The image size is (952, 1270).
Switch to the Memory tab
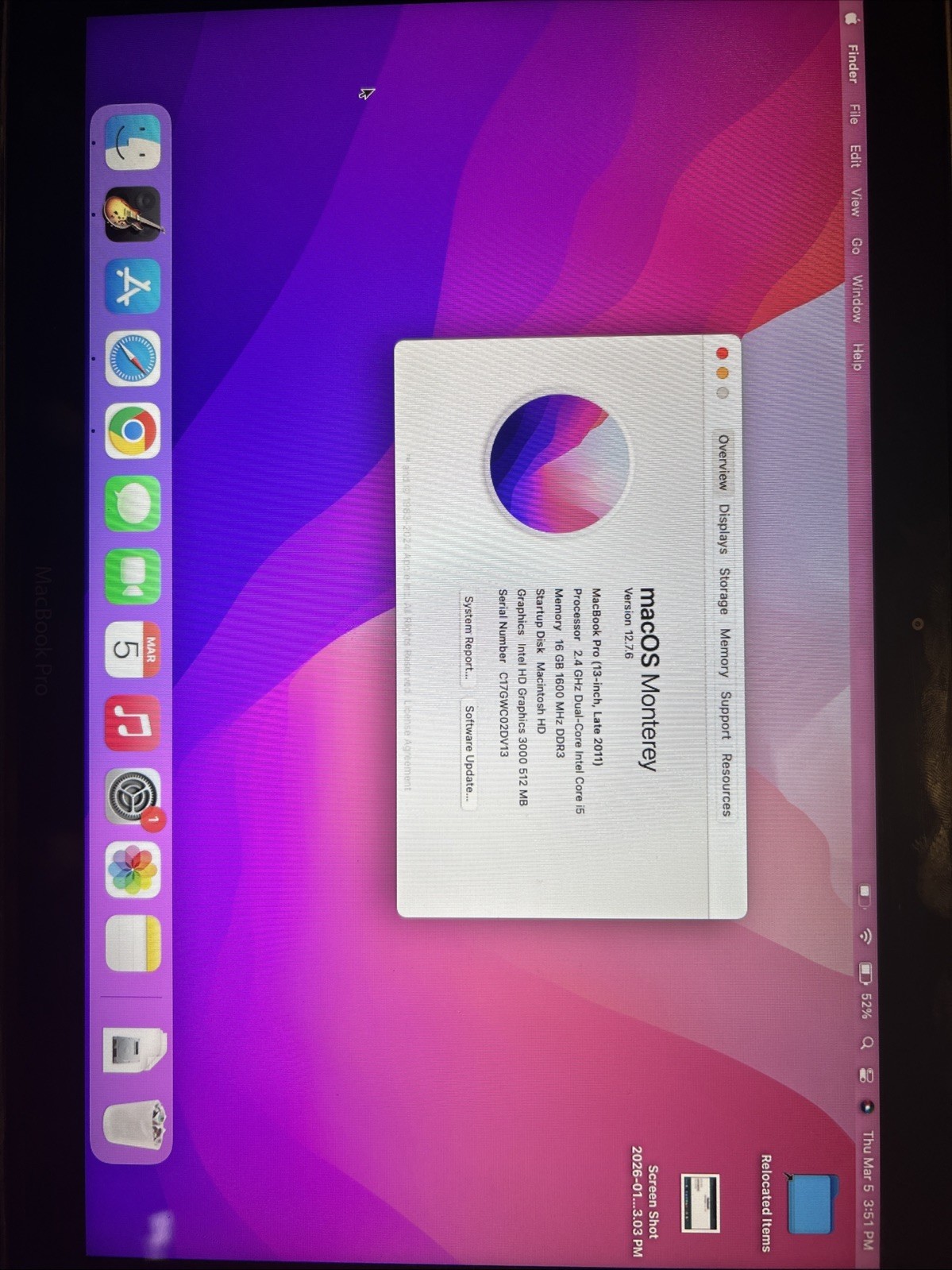coord(725,652)
